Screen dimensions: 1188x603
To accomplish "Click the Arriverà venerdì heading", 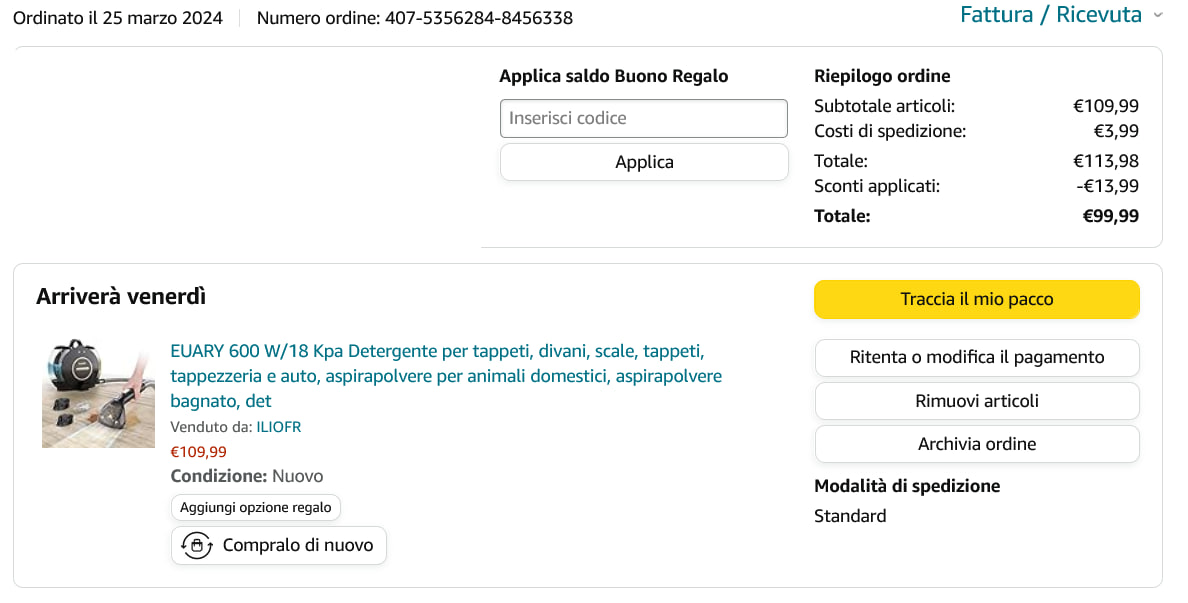I will pyautogui.click(x=121, y=296).
